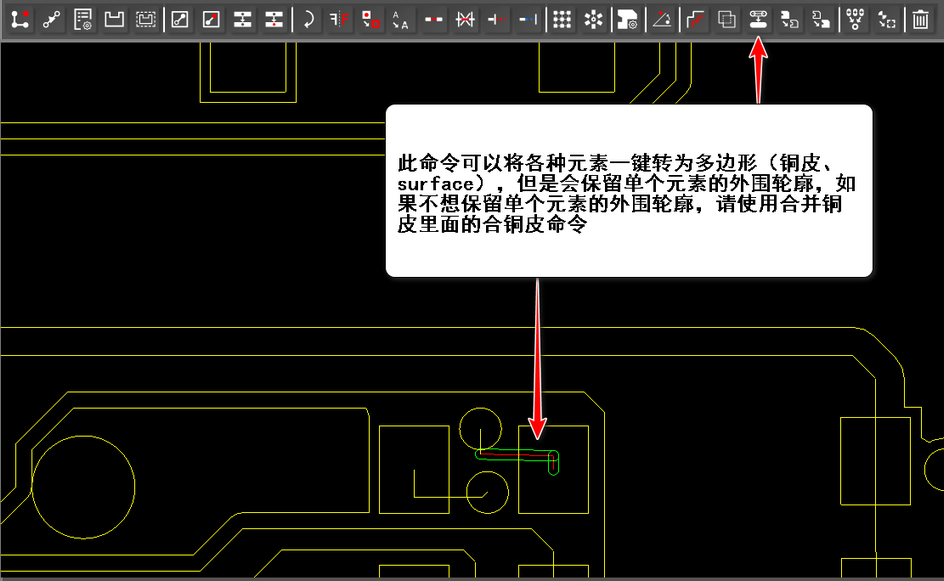Click the blue dotted line extend icon
944x581 pixels.
528,19
